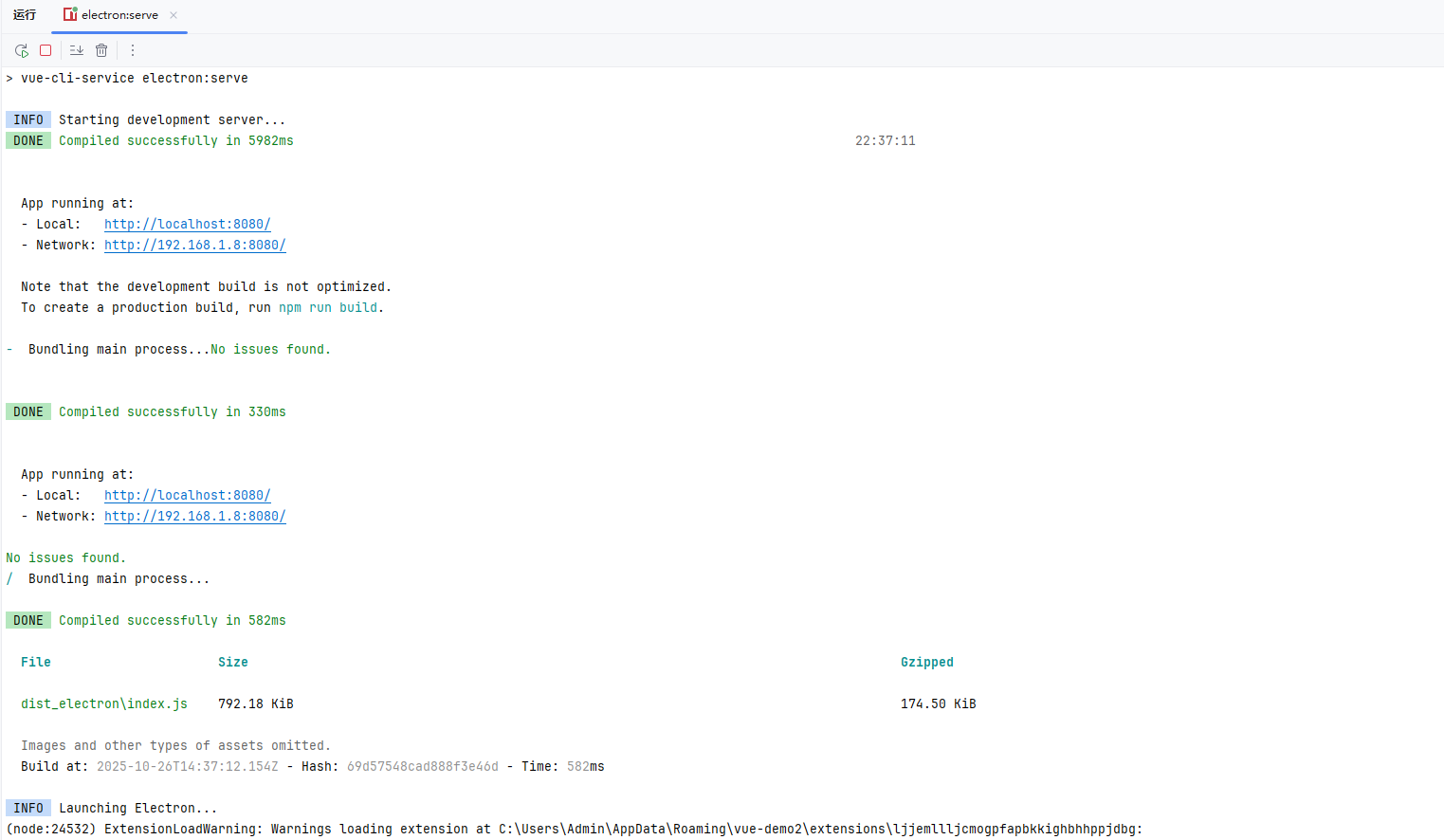
Task: Open the Local http://localhost:8080/ link
Action: coord(187,224)
